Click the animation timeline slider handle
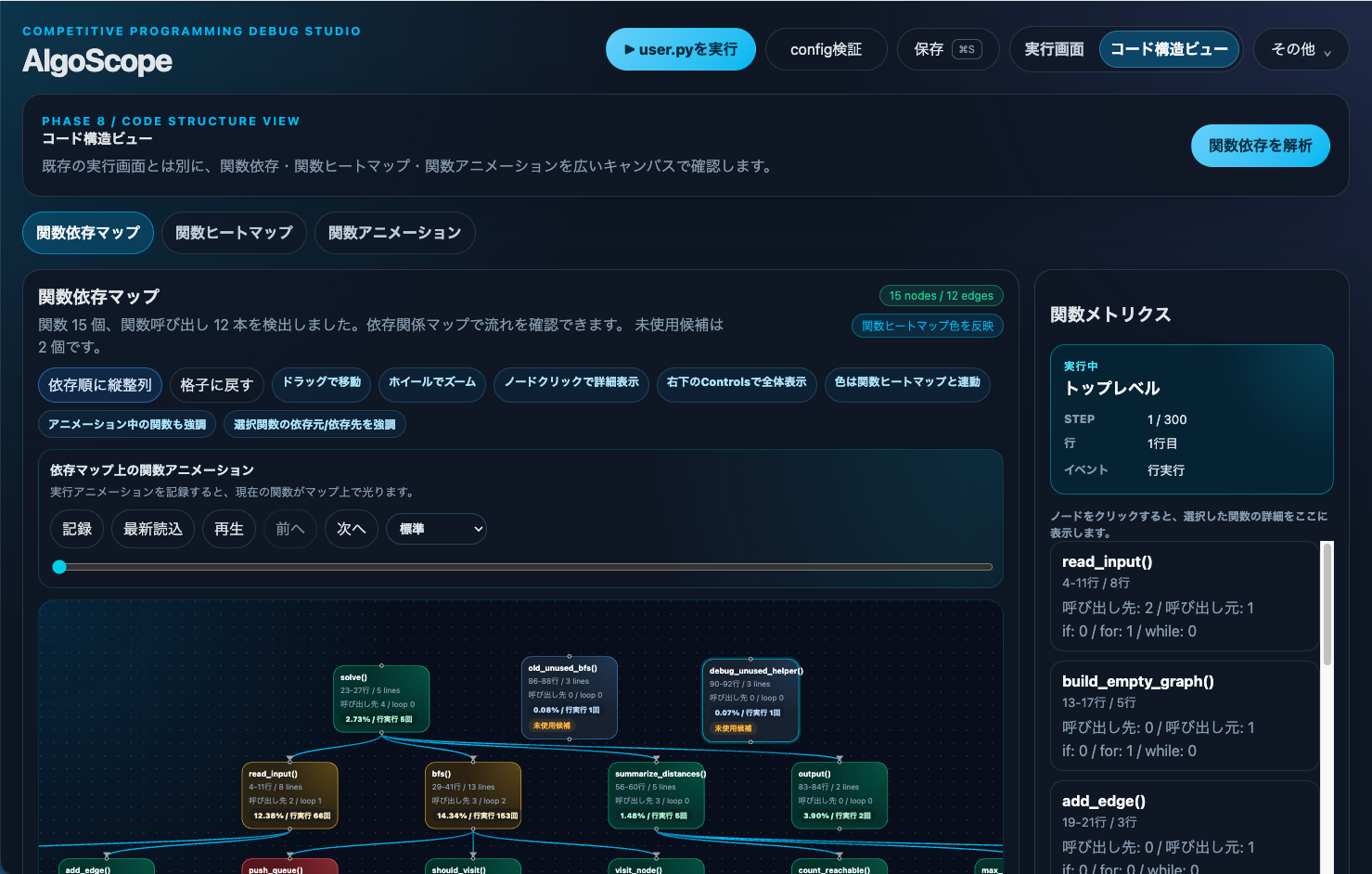 (x=59, y=567)
